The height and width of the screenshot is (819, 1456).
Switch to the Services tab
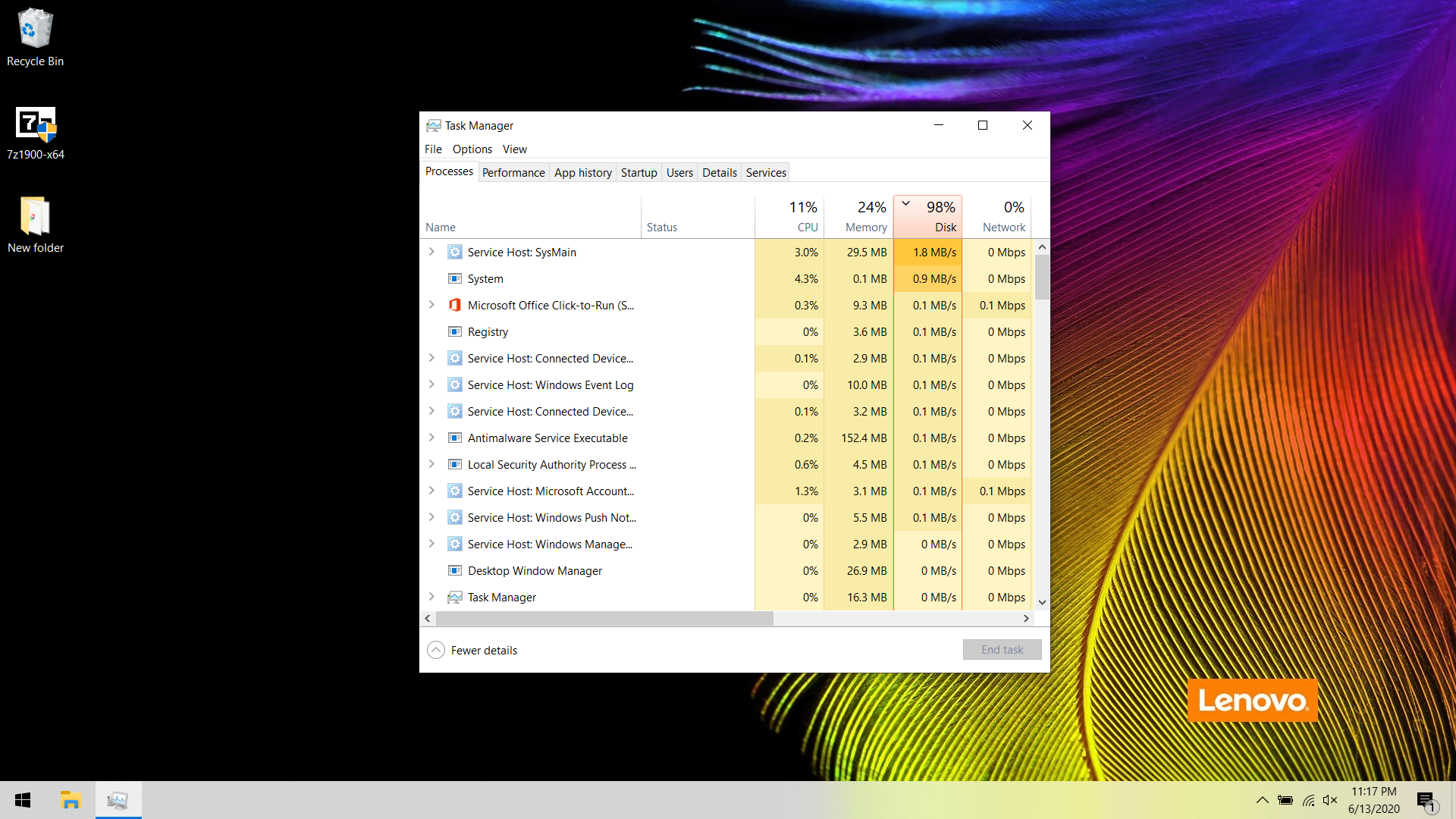coord(766,173)
